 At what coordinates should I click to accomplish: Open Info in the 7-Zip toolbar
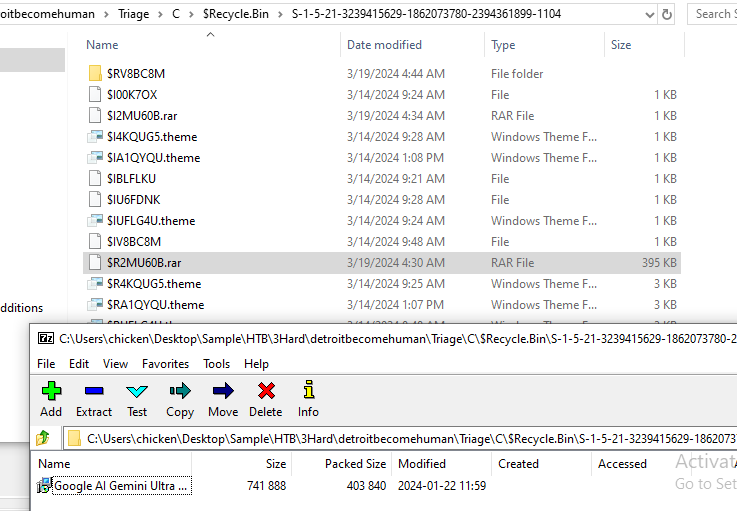click(308, 399)
